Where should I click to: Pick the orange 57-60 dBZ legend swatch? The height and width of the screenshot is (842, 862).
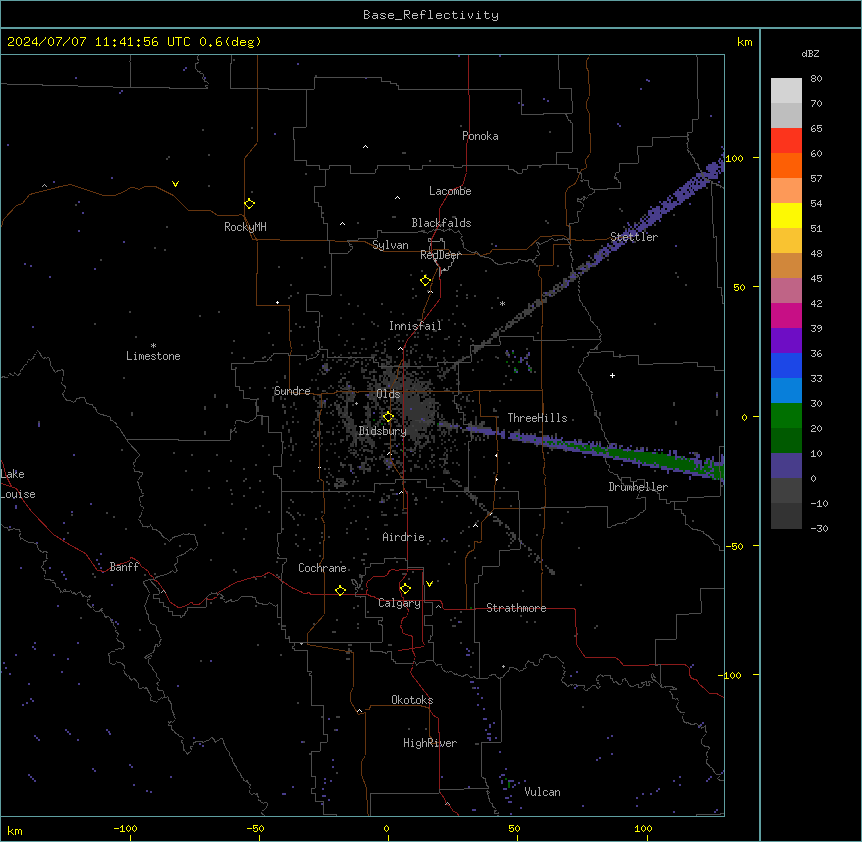click(786, 165)
